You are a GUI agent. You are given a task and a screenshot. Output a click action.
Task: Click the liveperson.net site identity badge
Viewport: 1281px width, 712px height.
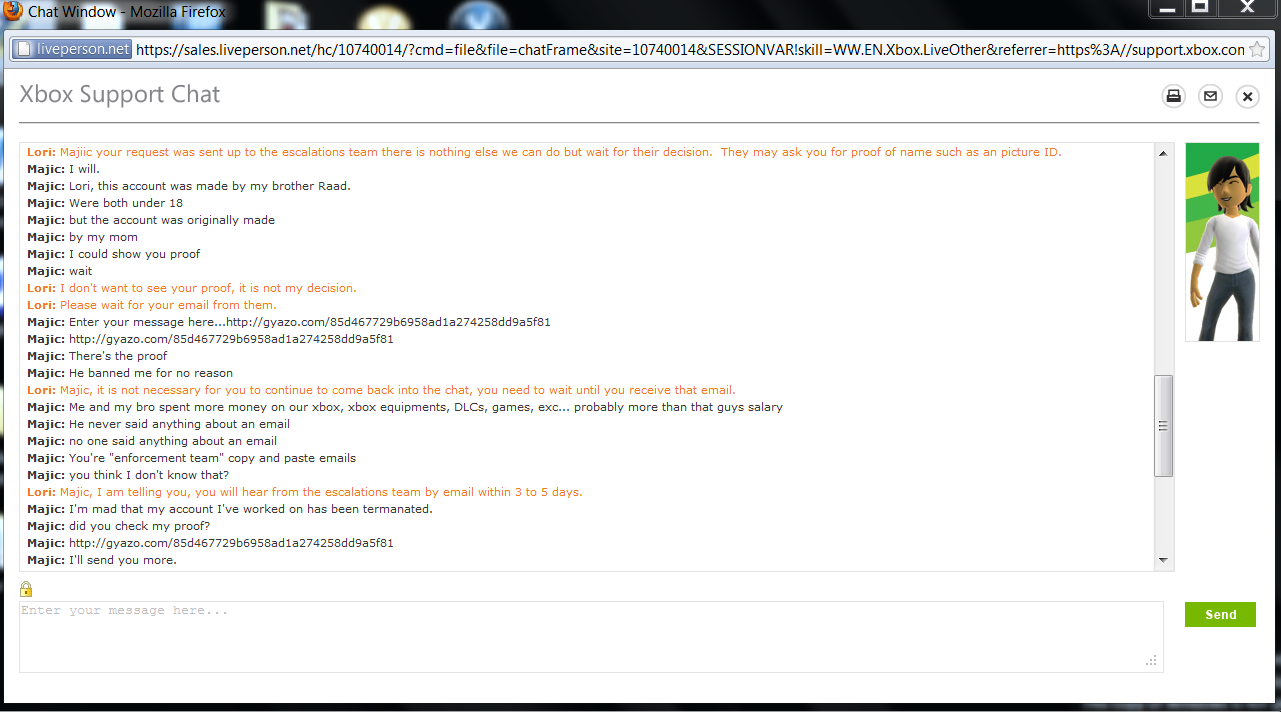[x=71, y=49]
